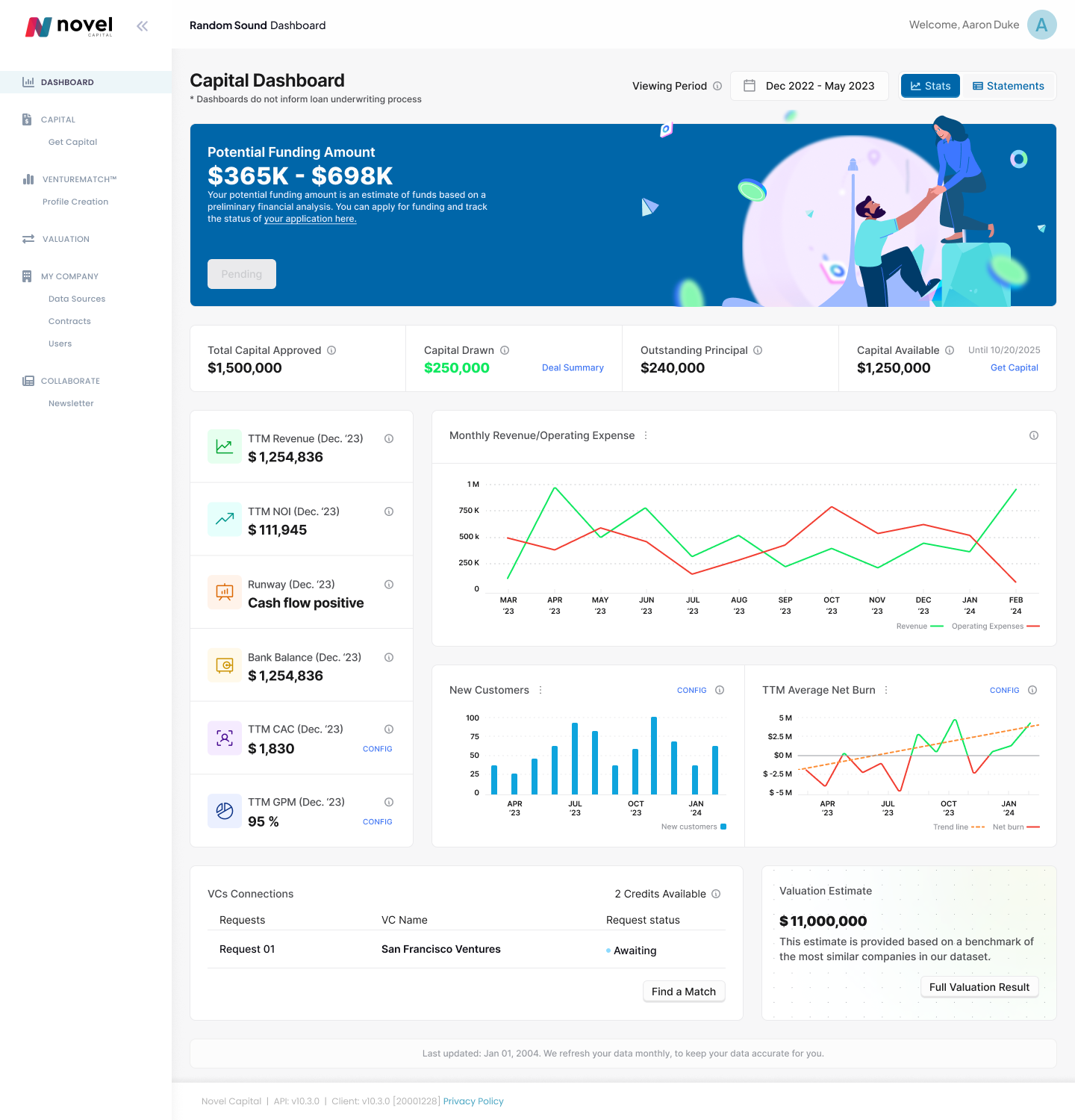Click the info icon on TTM CAC card

coord(389,729)
